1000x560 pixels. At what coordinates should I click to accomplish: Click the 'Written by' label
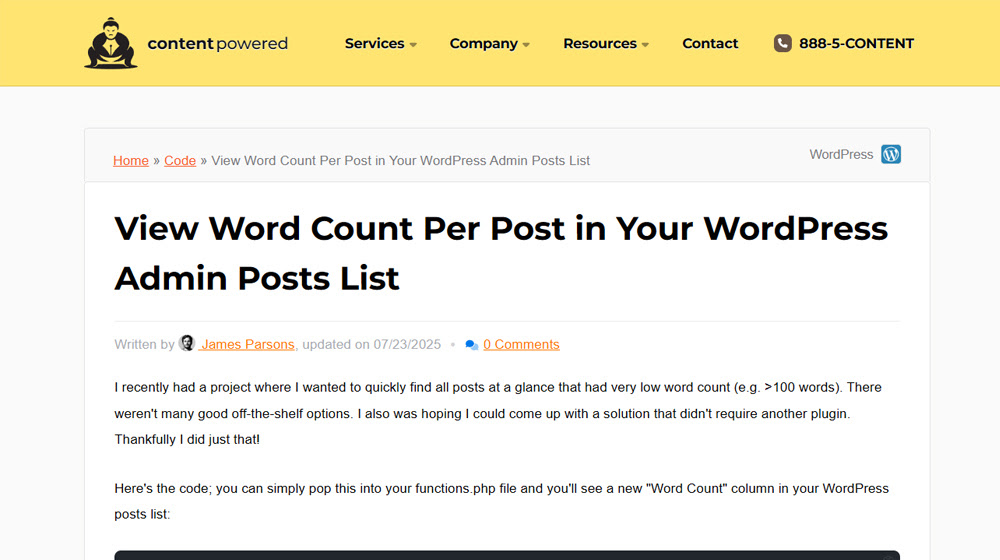pyautogui.click(x=144, y=344)
